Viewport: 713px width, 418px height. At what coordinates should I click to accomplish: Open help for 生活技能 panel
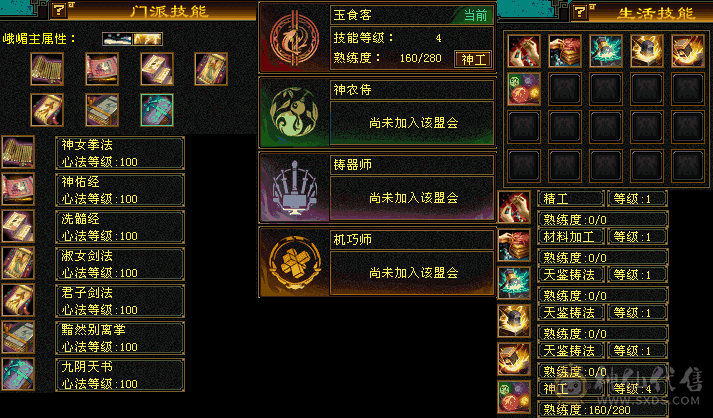pyautogui.click(x=580, y=12)
